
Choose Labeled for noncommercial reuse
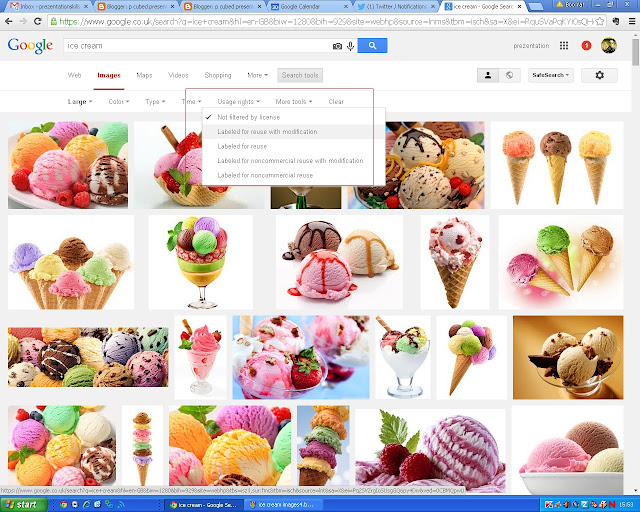point(265,175)
